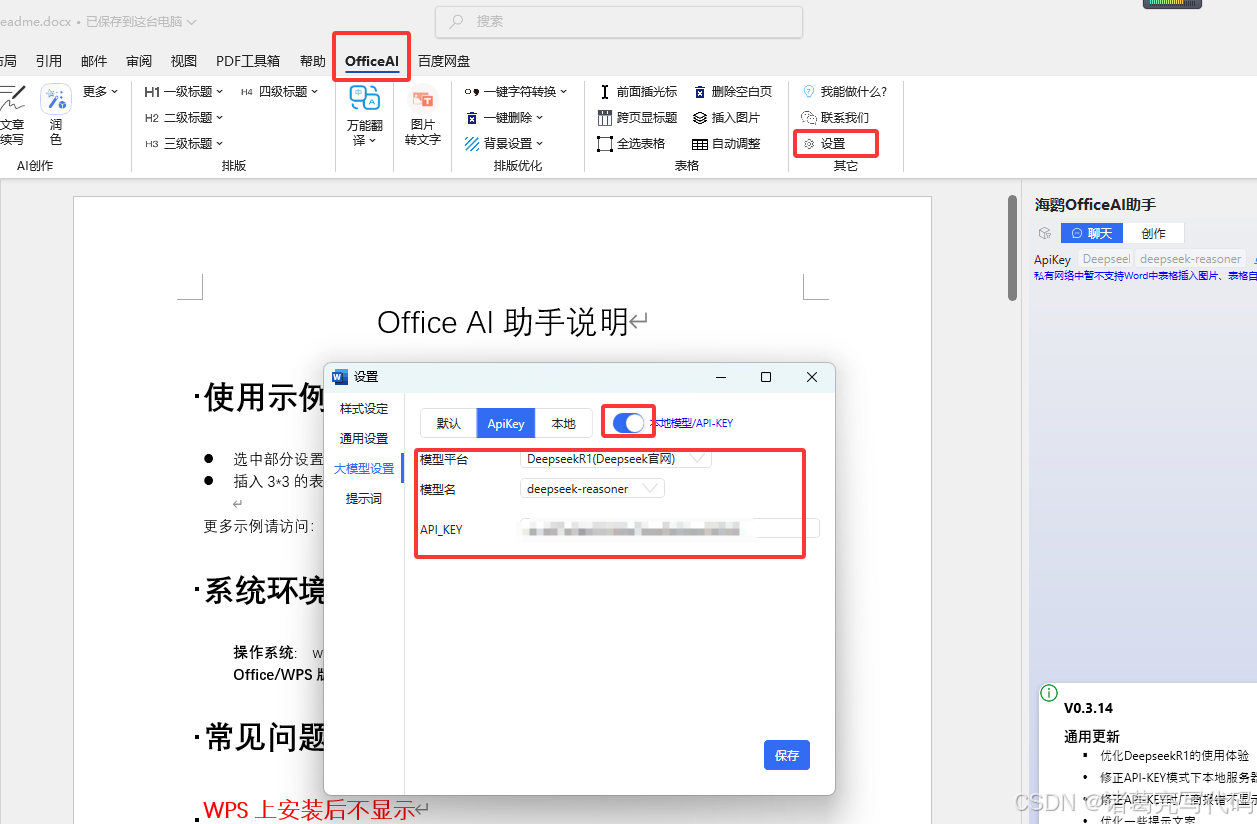Screen dimensions: 1257x824
Task: Open the H4 四级标题 dropdown
Action: 280,91
